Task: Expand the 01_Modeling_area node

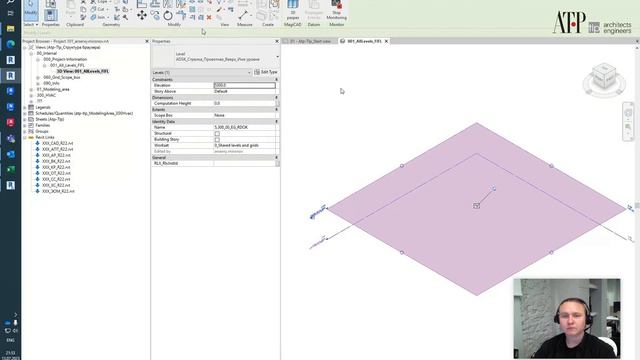Action: coord(31,89)
